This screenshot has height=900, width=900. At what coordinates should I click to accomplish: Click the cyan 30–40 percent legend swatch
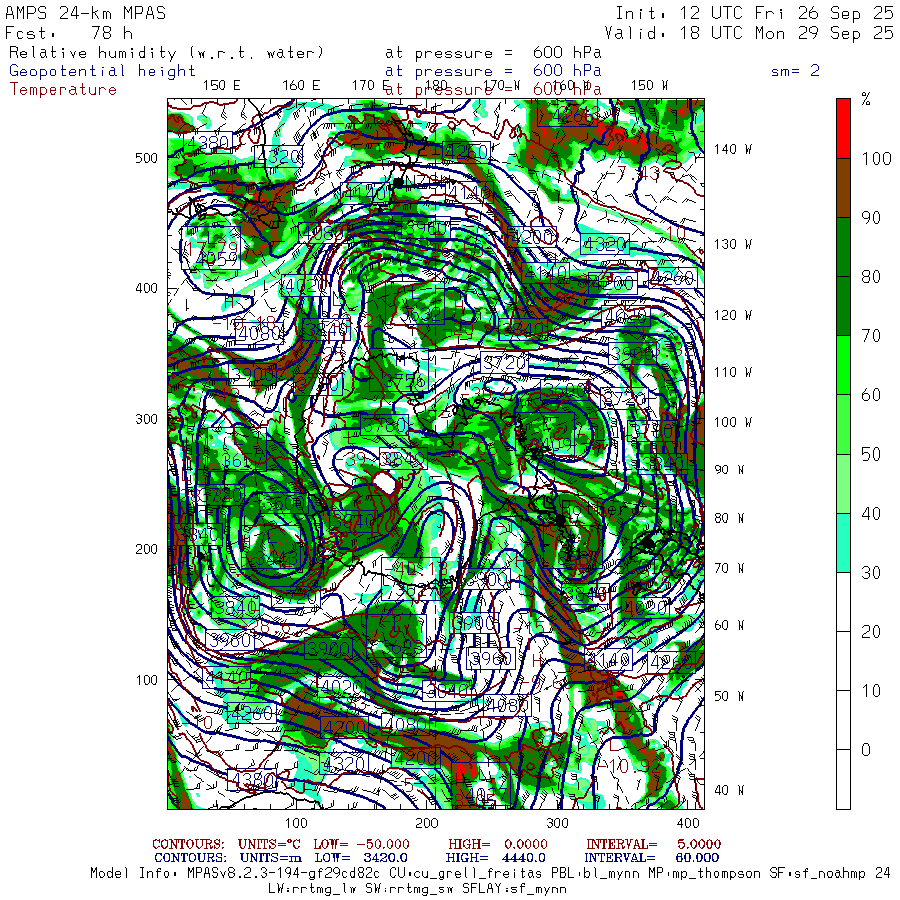pos(843,543)
